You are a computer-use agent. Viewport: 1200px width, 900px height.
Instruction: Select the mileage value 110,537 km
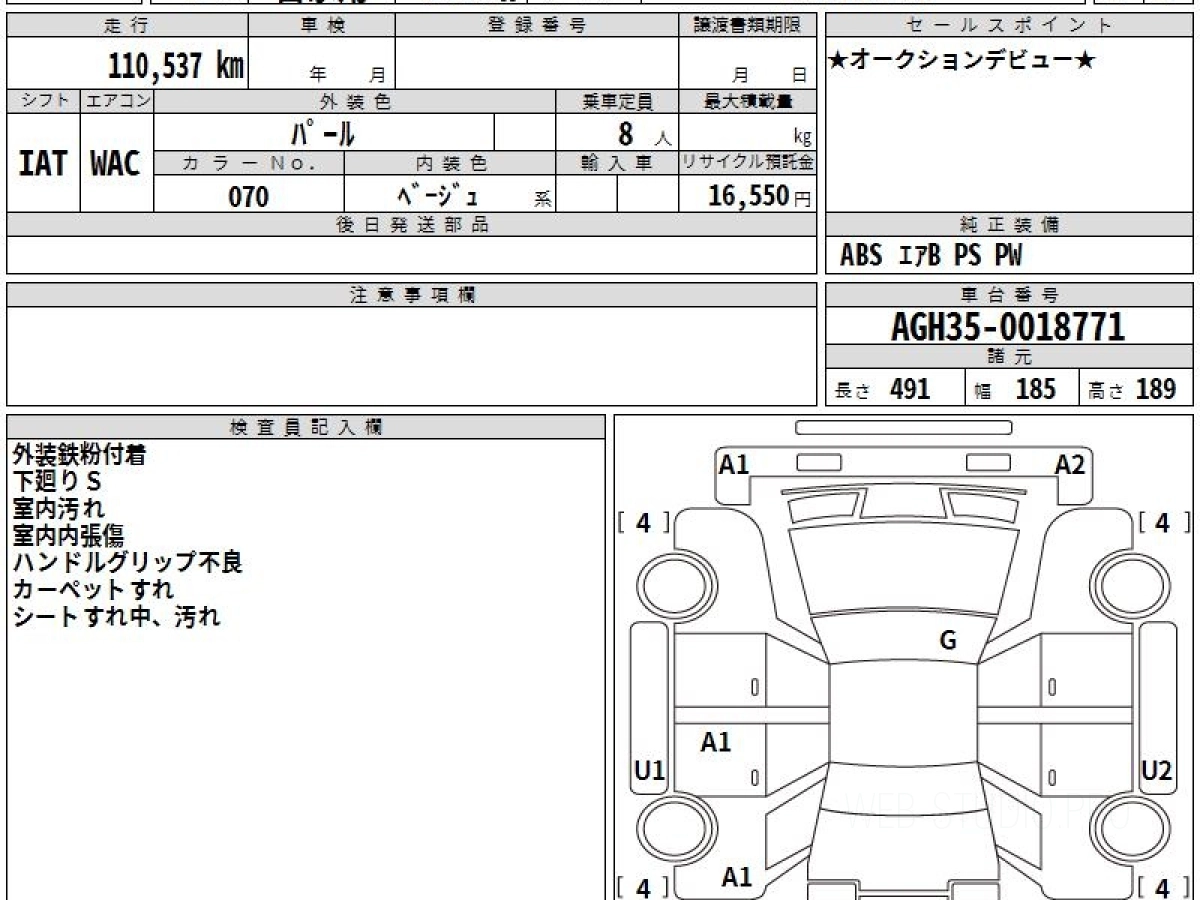tap(176, 65)
